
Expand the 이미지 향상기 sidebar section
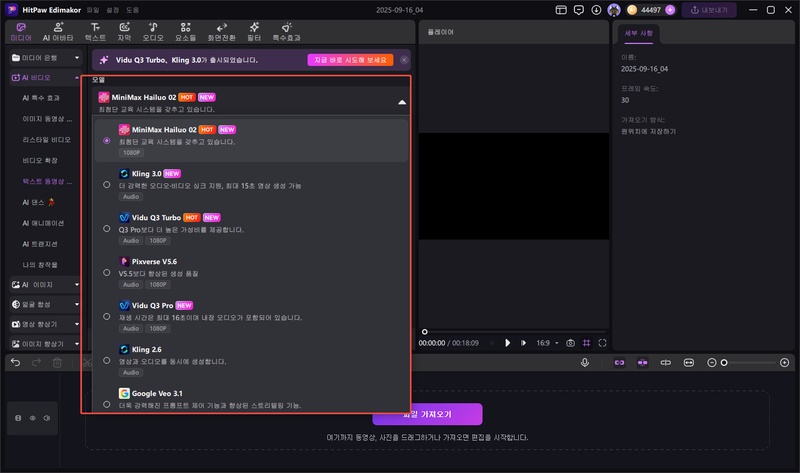[45, 344]
